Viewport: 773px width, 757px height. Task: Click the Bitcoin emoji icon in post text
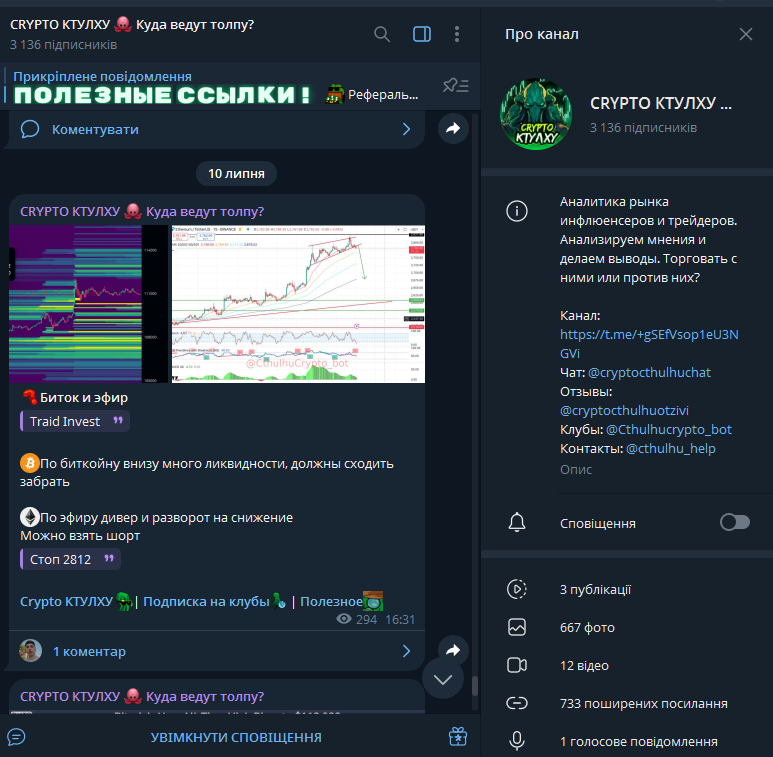point(30,463)
